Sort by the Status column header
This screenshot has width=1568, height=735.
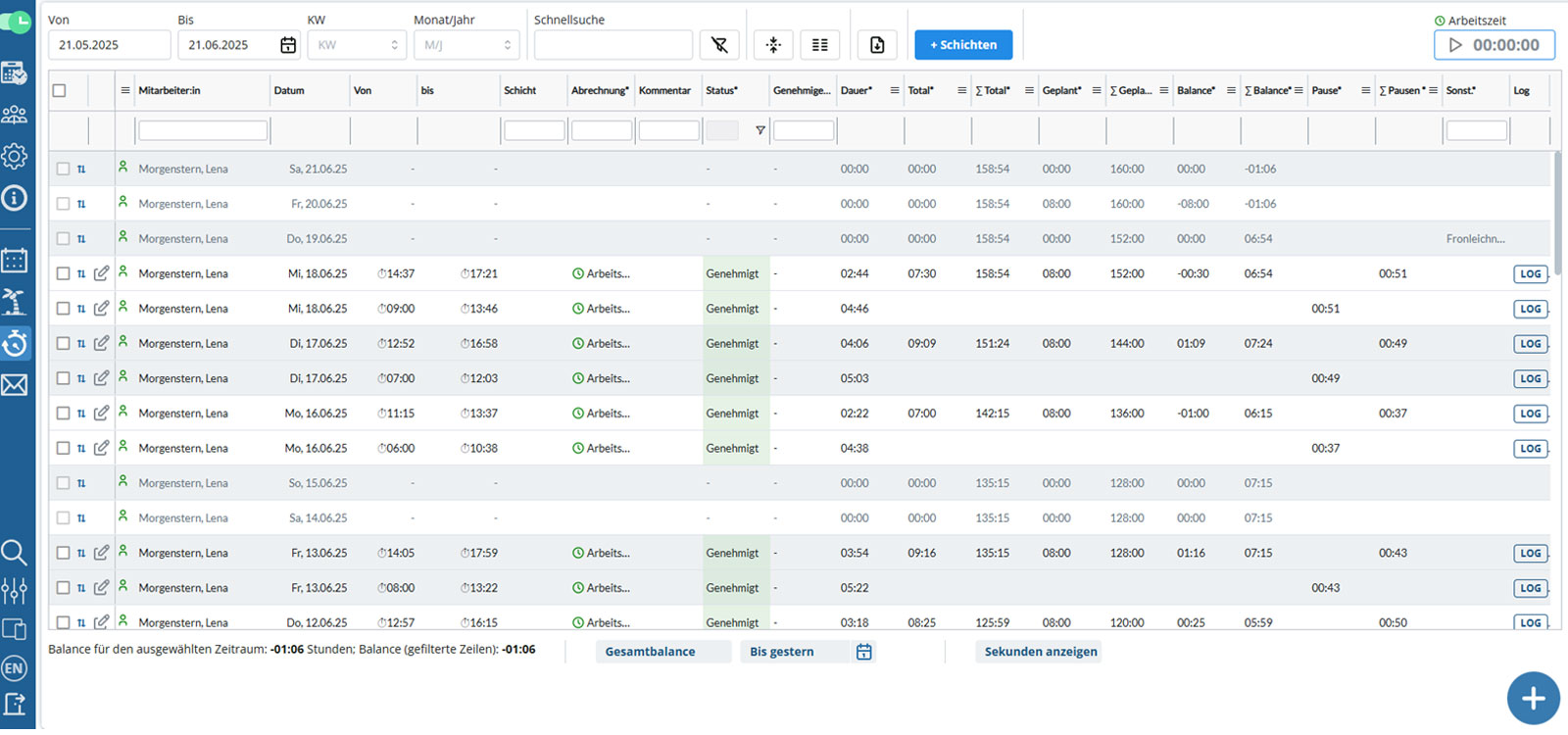pyautogui.click(x=722, y=90)
